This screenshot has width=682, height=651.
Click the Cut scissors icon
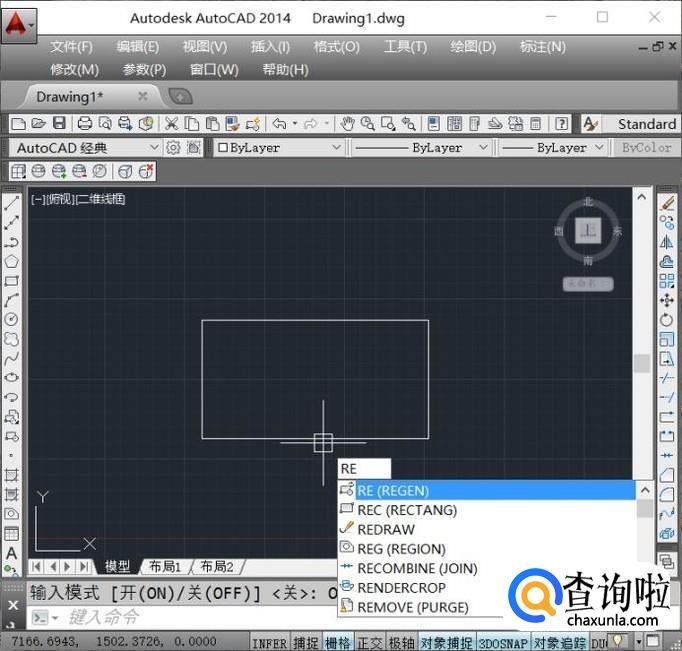tap(171, 124)
